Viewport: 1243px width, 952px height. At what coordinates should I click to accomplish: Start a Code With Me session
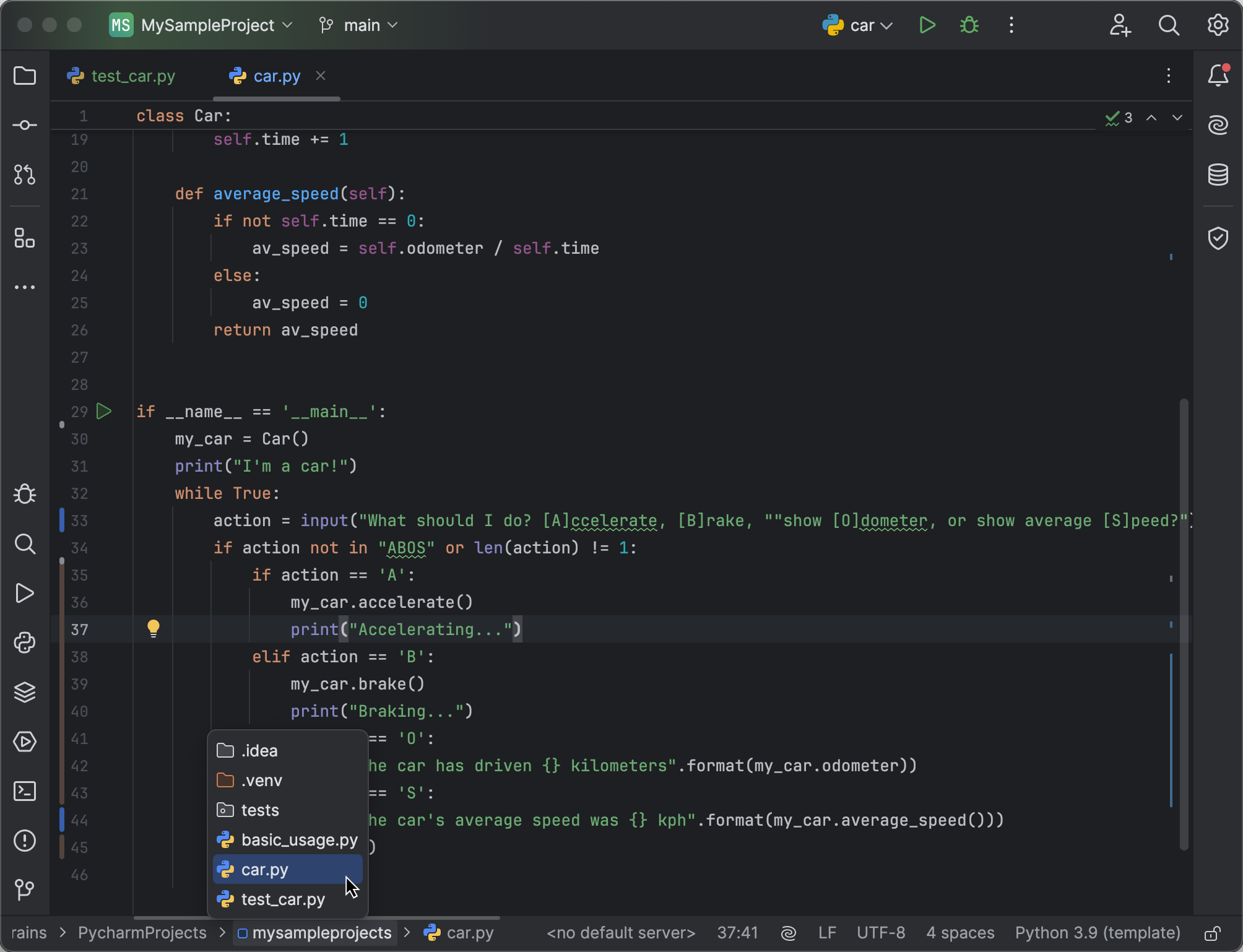[x=1120, y=25]
